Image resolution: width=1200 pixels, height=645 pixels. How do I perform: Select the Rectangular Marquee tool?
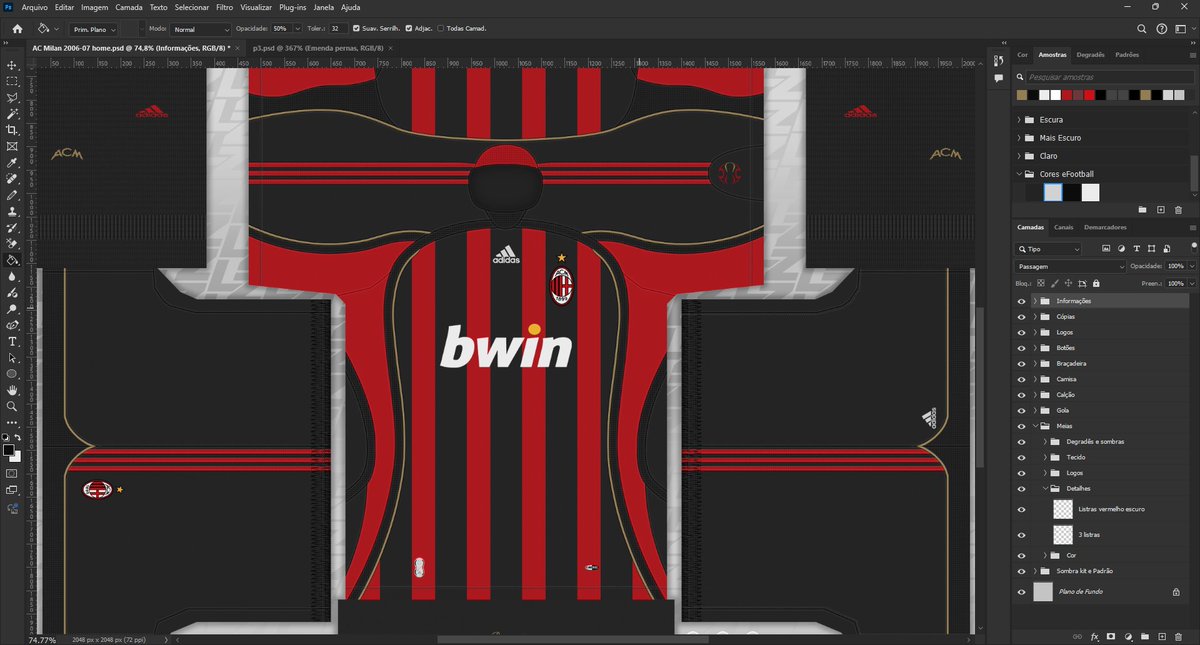point(12,81)
